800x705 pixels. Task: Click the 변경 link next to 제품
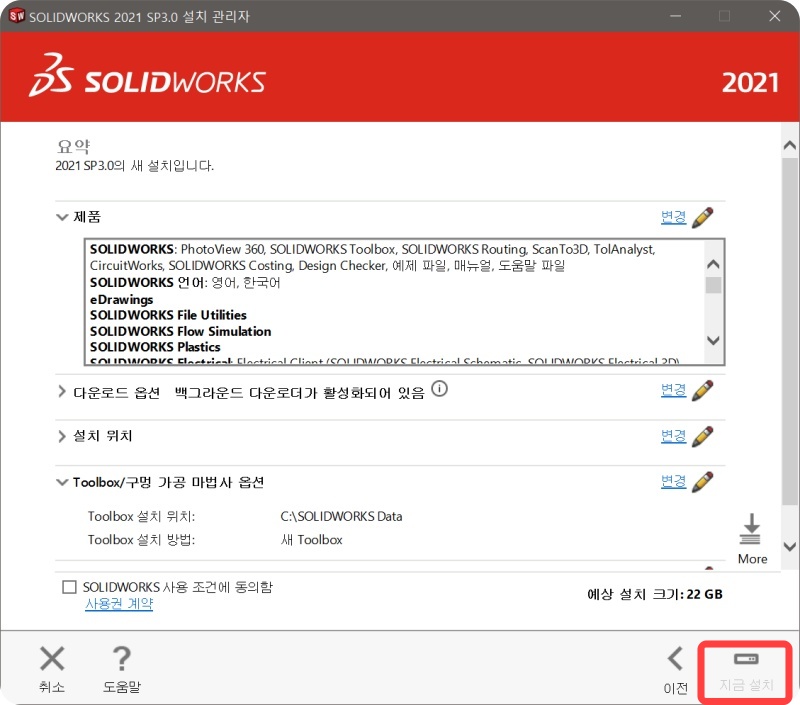[x=675, y=217]
